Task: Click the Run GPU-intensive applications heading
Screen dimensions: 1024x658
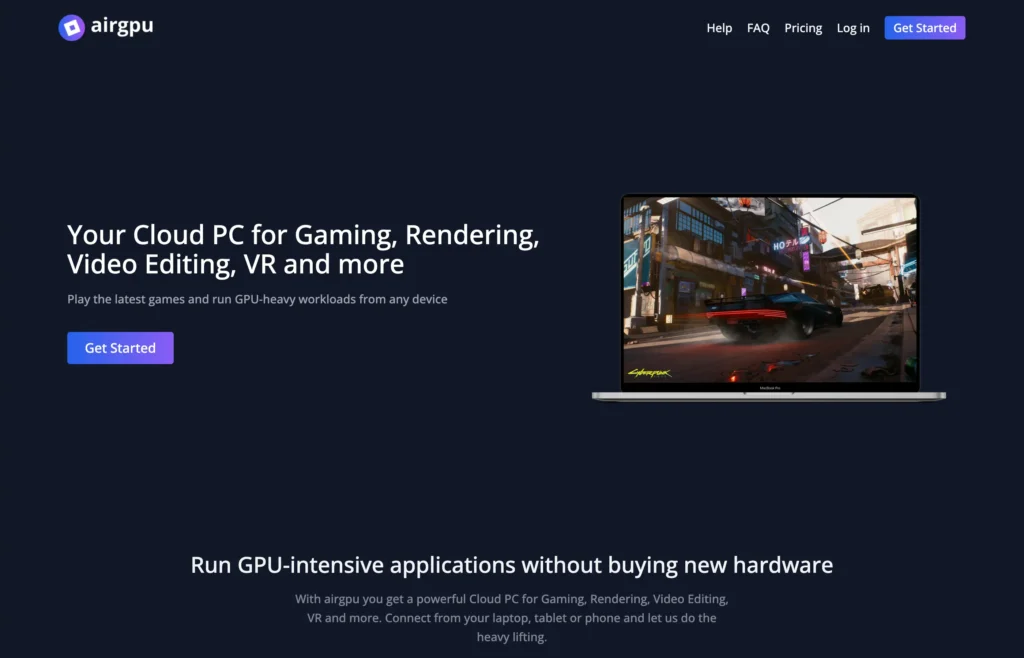Action: (x=511, y=564)
